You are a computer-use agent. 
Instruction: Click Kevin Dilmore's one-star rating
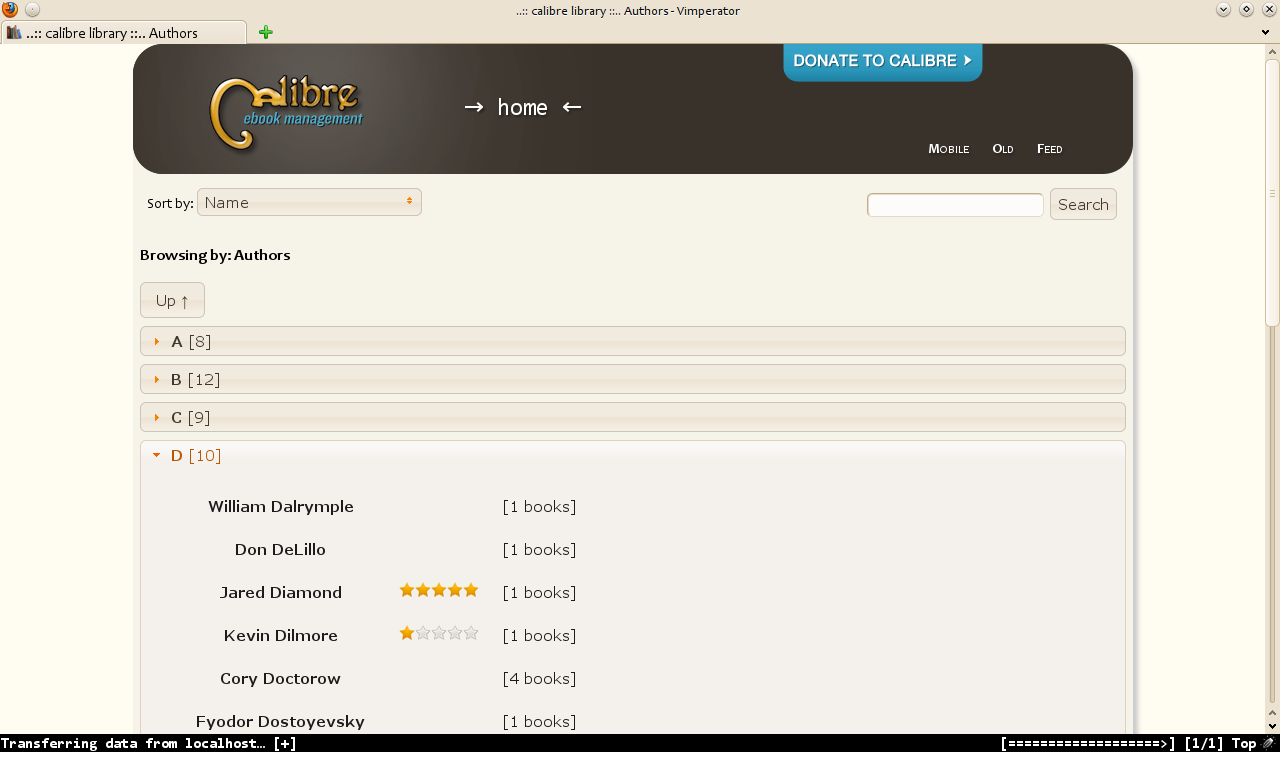point(439,634)
